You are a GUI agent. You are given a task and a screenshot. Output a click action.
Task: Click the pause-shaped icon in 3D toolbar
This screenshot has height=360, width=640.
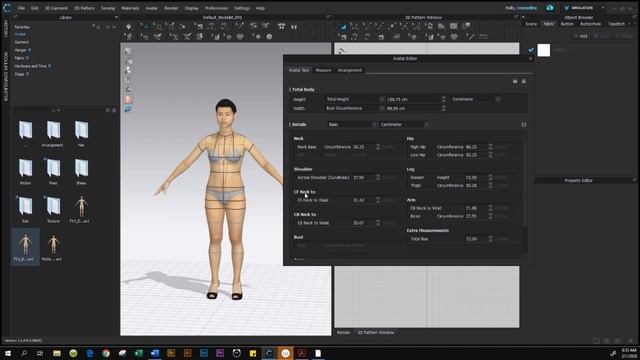coord(294,27)
